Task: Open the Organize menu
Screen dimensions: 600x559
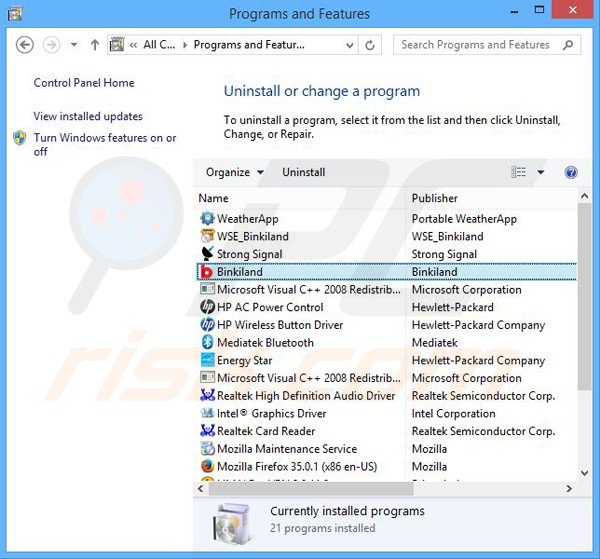Action: (x=235, y=172)
